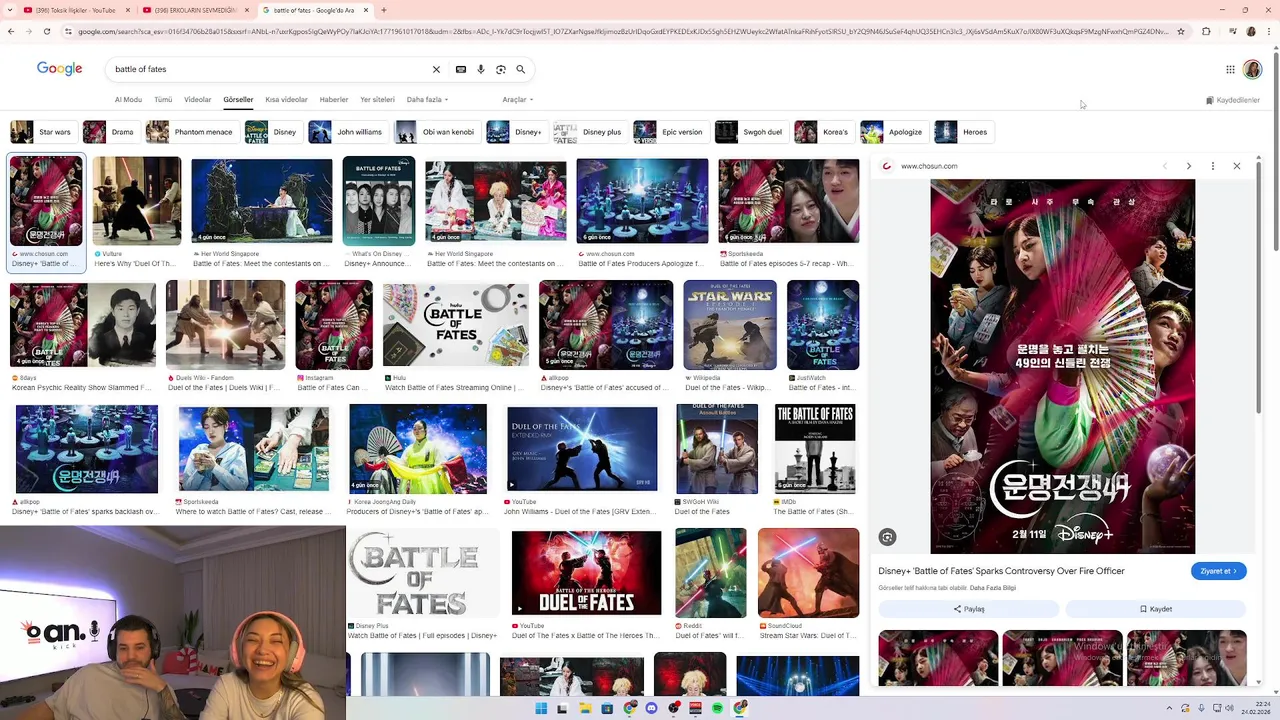1280x720 pixels.
Task: Open Wikipedia Duel of the Fates thumbnail
Action: click(730, 325)
